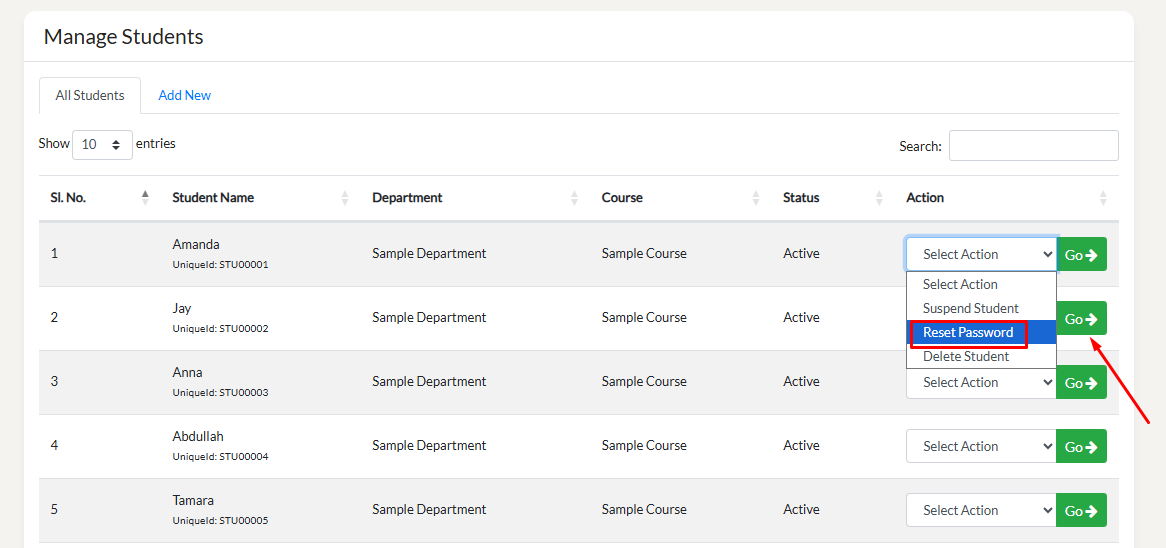Screen dimensions: 1166x548
Task: Open Select Action dropdown for Tamara
Action: click(980, 510)
